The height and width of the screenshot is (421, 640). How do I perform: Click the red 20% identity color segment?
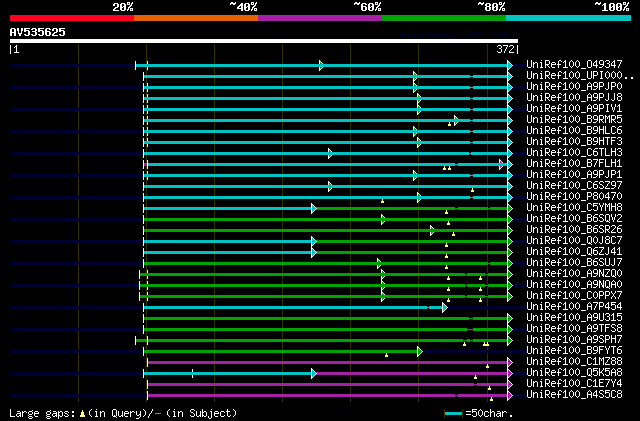(72, 18)
